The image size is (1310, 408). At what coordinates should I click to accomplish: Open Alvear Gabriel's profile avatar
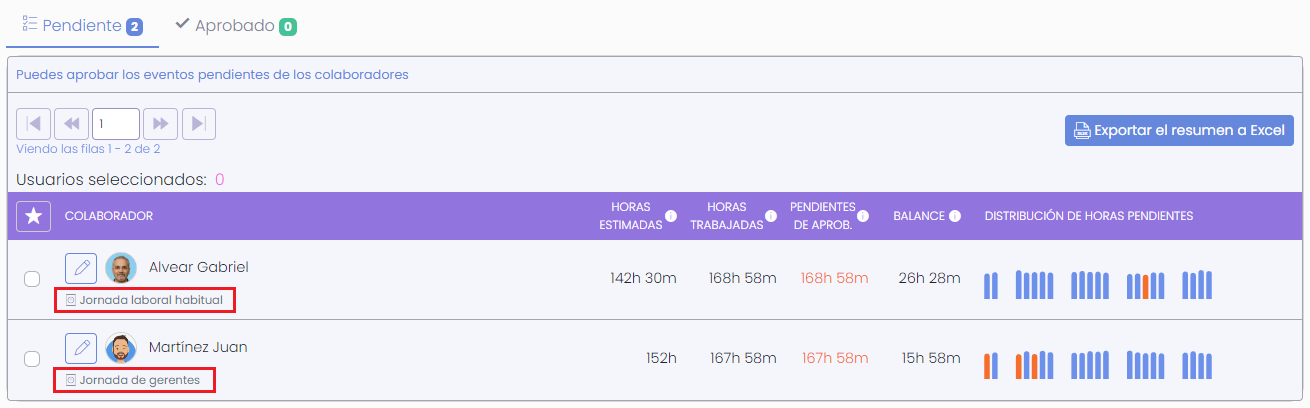121,268
